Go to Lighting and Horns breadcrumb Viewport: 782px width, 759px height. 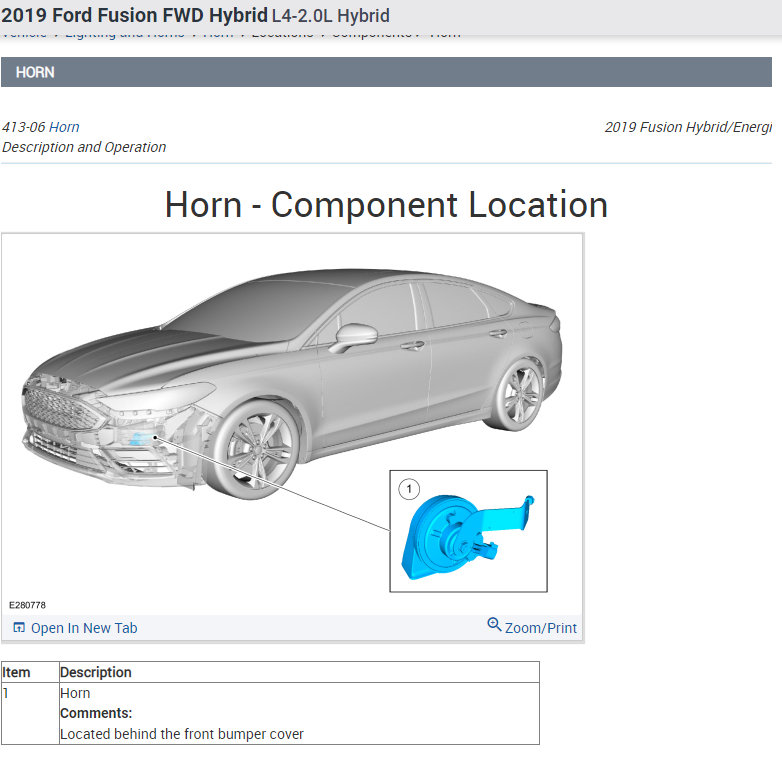pos(125,35)
